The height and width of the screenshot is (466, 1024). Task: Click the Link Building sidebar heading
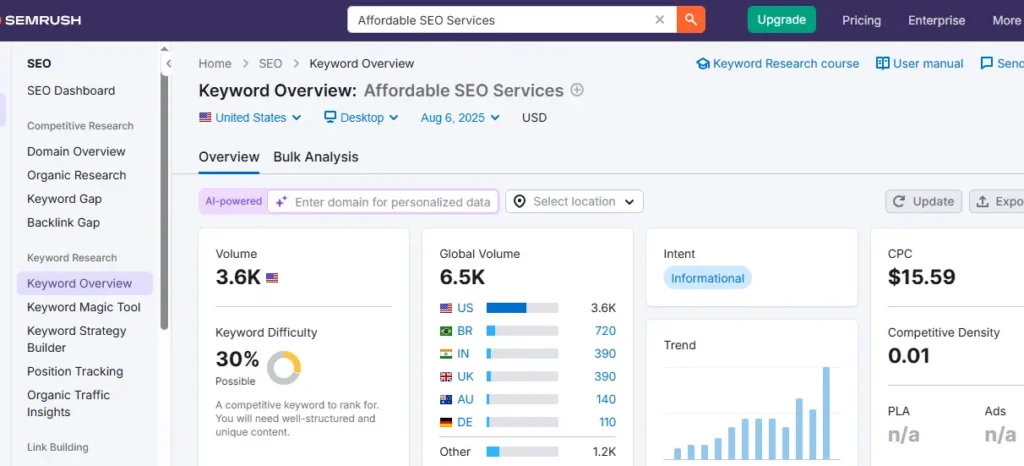coord(57,447)
